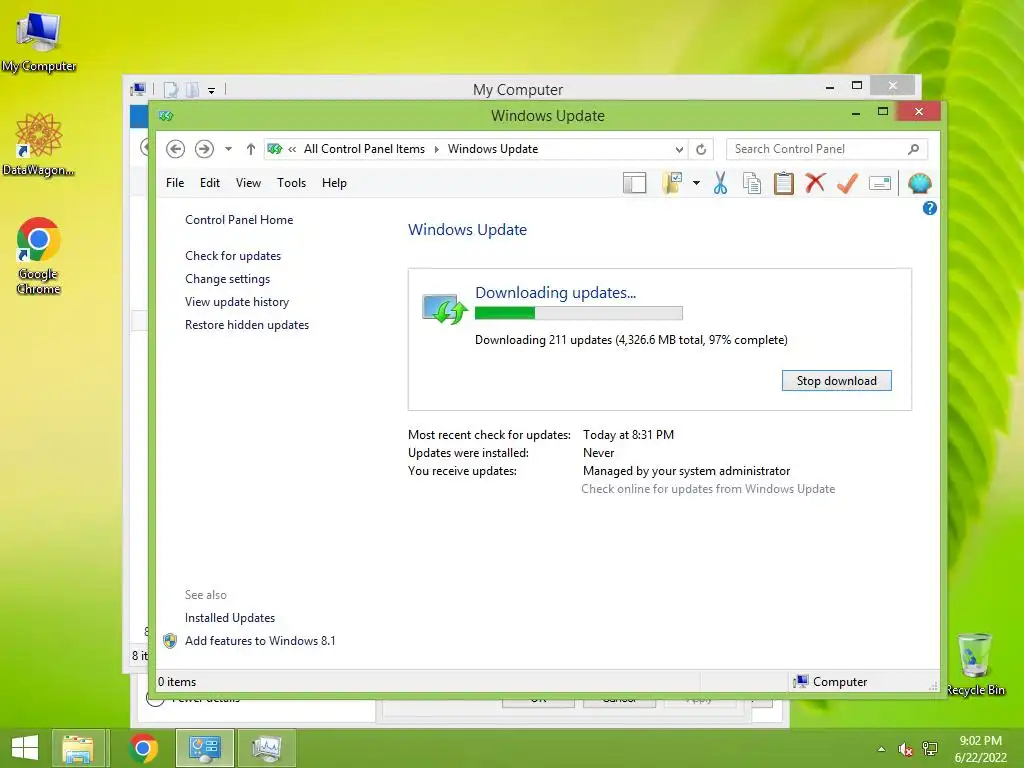Image resolution: width=1024 pixels, height=768 pixels.
Task: Click the Copy toolbar icon
Action: [752, 184]
